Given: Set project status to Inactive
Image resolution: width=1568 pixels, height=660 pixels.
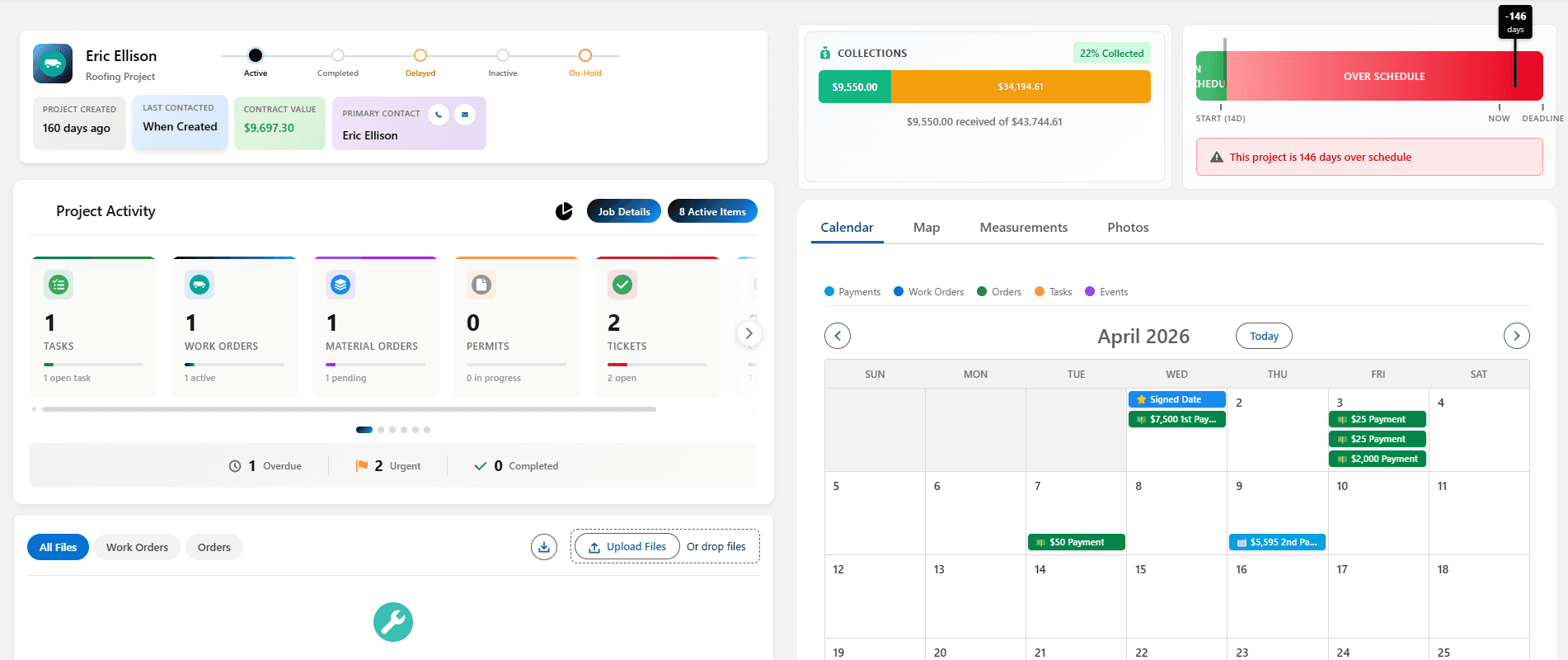Looking at the screenshot, I should click(503, 55).
